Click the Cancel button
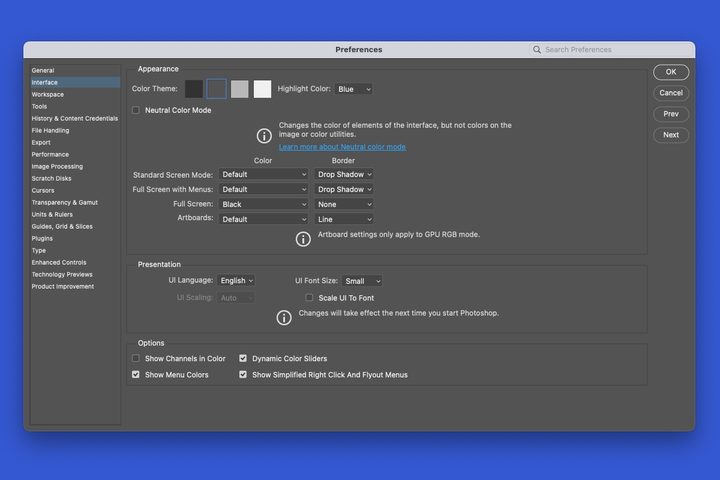Viewport: 720px width, 480px height. pyautogui.click(x=671, y=93)
